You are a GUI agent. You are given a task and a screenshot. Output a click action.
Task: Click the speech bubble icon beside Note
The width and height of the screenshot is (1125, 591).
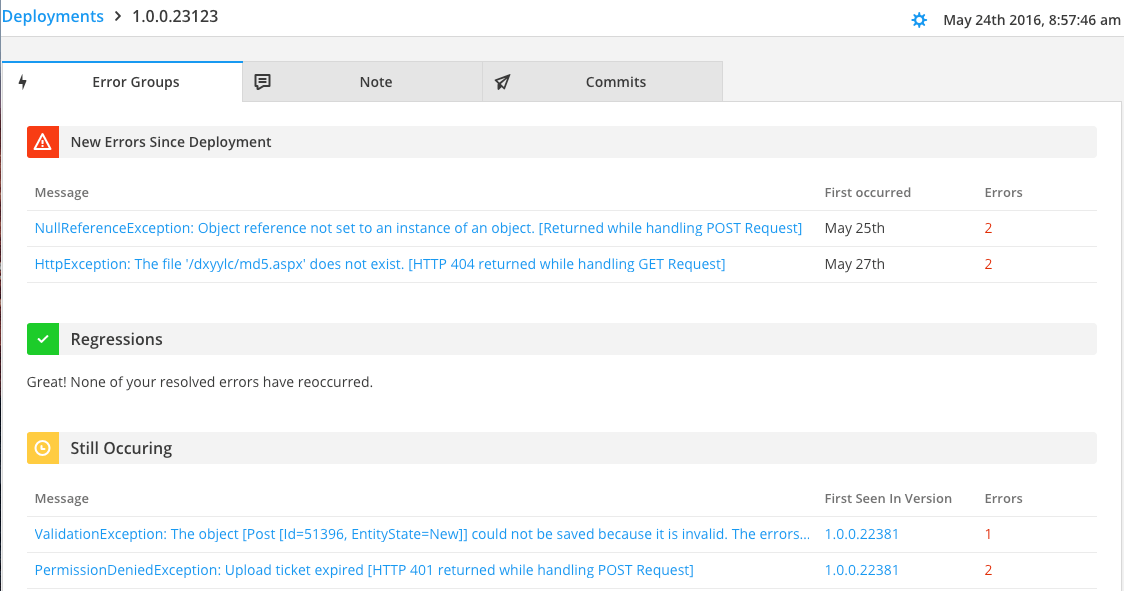click(262, 81)
